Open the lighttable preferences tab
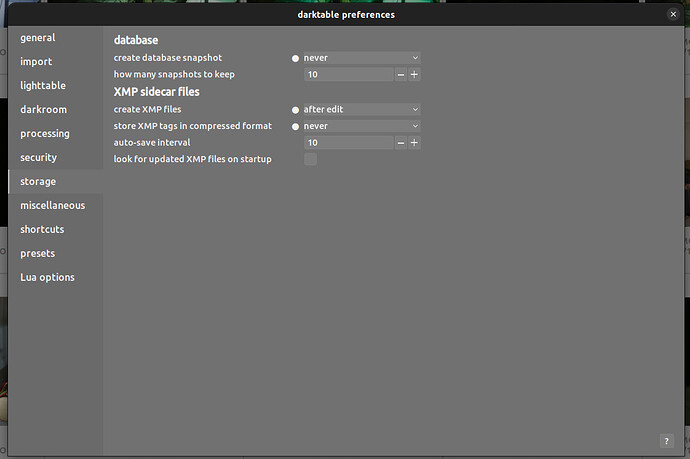Image resolution: width=690 pixels, height=459 pixels. (55, 85)
